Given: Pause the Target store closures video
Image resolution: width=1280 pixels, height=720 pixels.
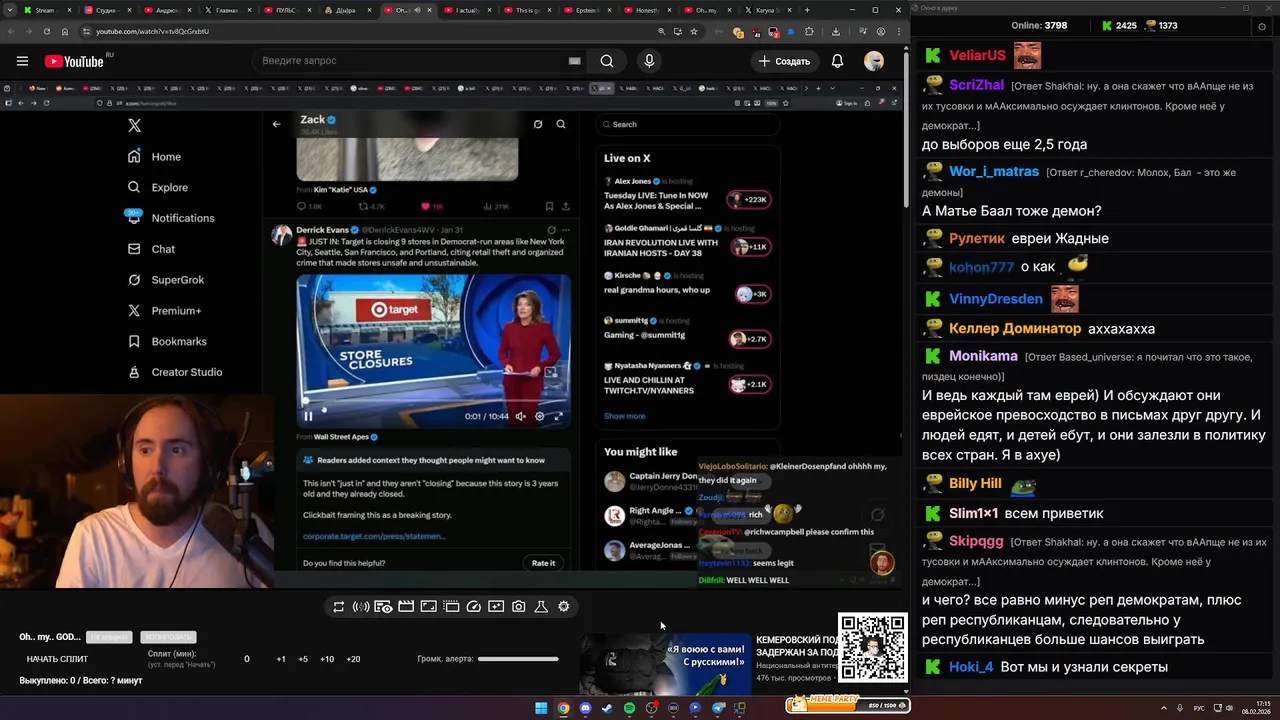Looking at the screenshot, I should pos(308,416).
